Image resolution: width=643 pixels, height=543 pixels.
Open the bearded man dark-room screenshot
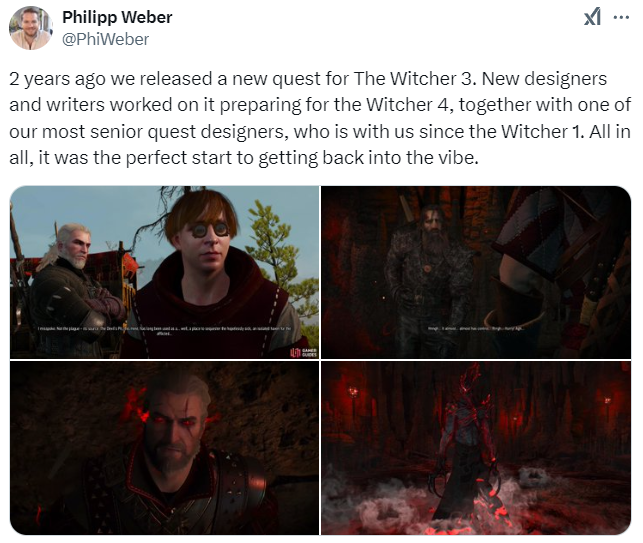point(476,272)
